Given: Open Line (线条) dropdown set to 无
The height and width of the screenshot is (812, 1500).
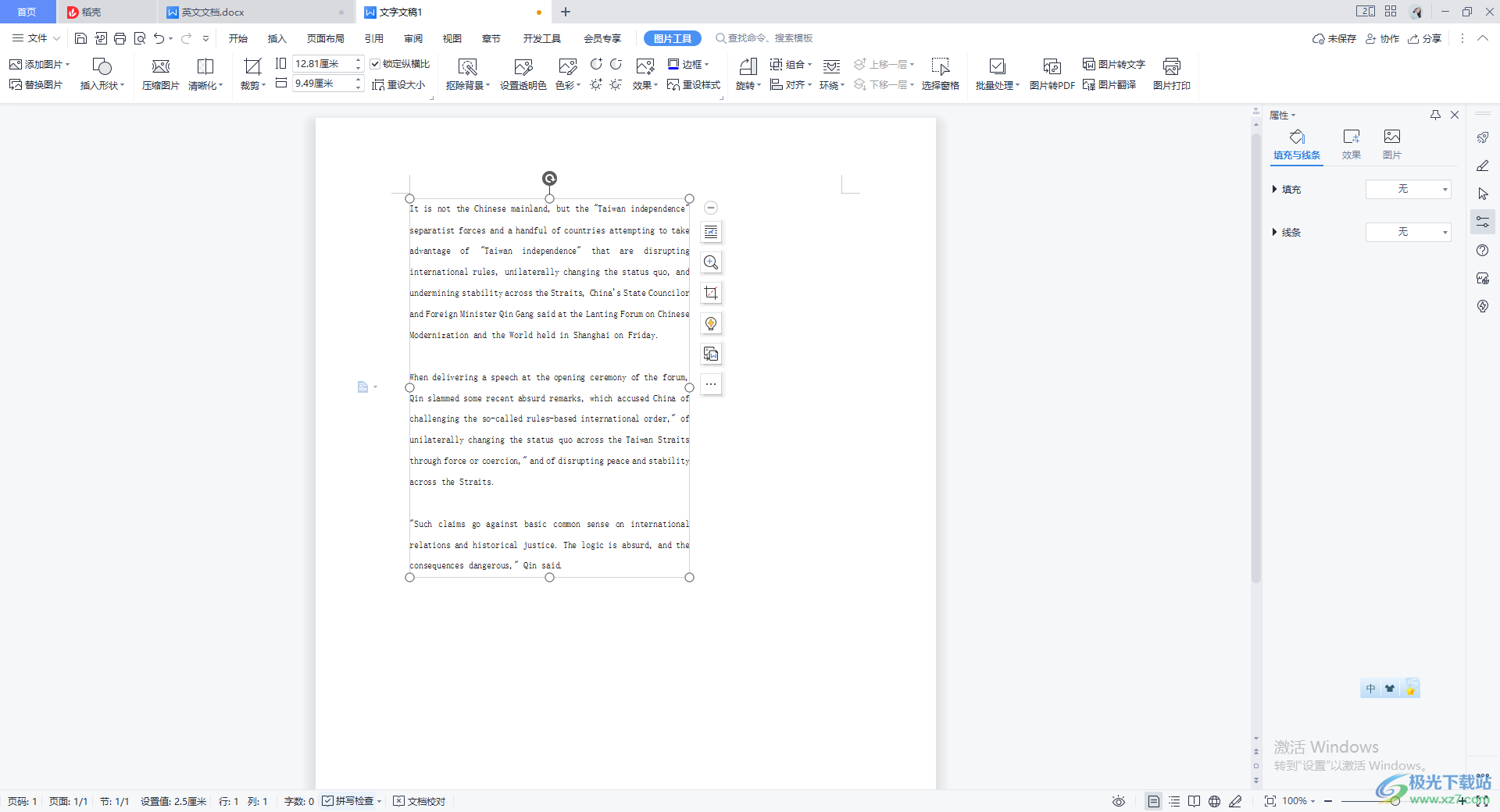Looking at the screenshot, I should [x=1408, y=232].
